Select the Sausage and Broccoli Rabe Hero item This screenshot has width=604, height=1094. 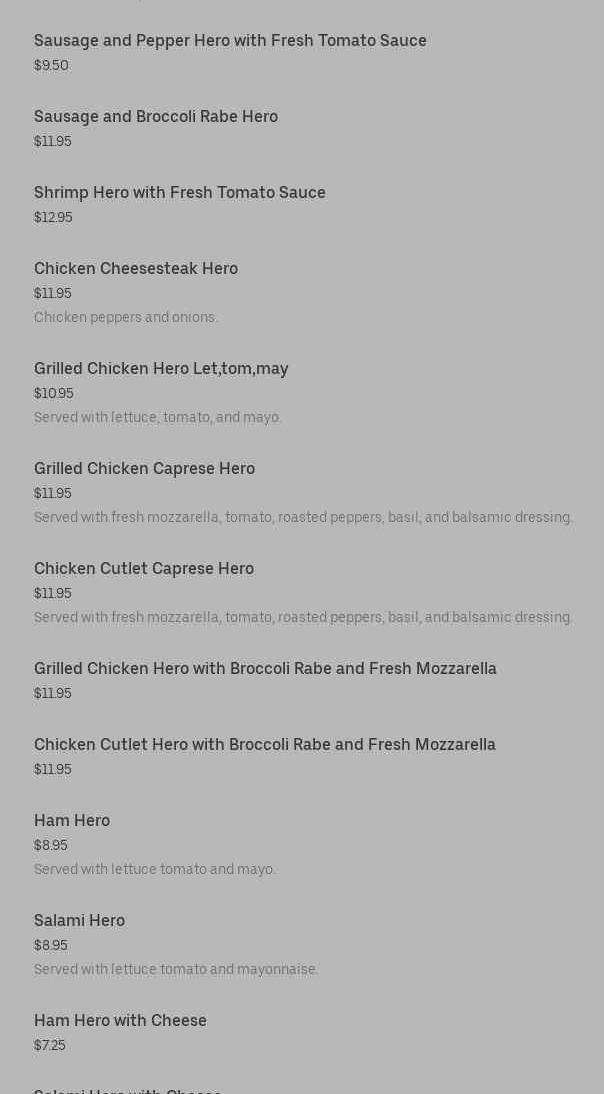coord(156,117)
